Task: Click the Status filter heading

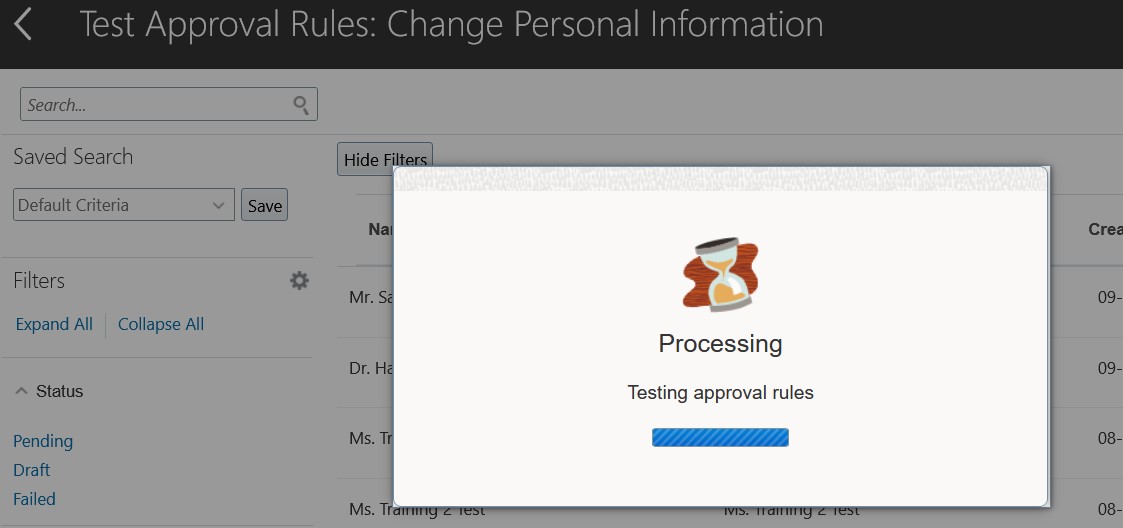Action: (x=59, y=391)
